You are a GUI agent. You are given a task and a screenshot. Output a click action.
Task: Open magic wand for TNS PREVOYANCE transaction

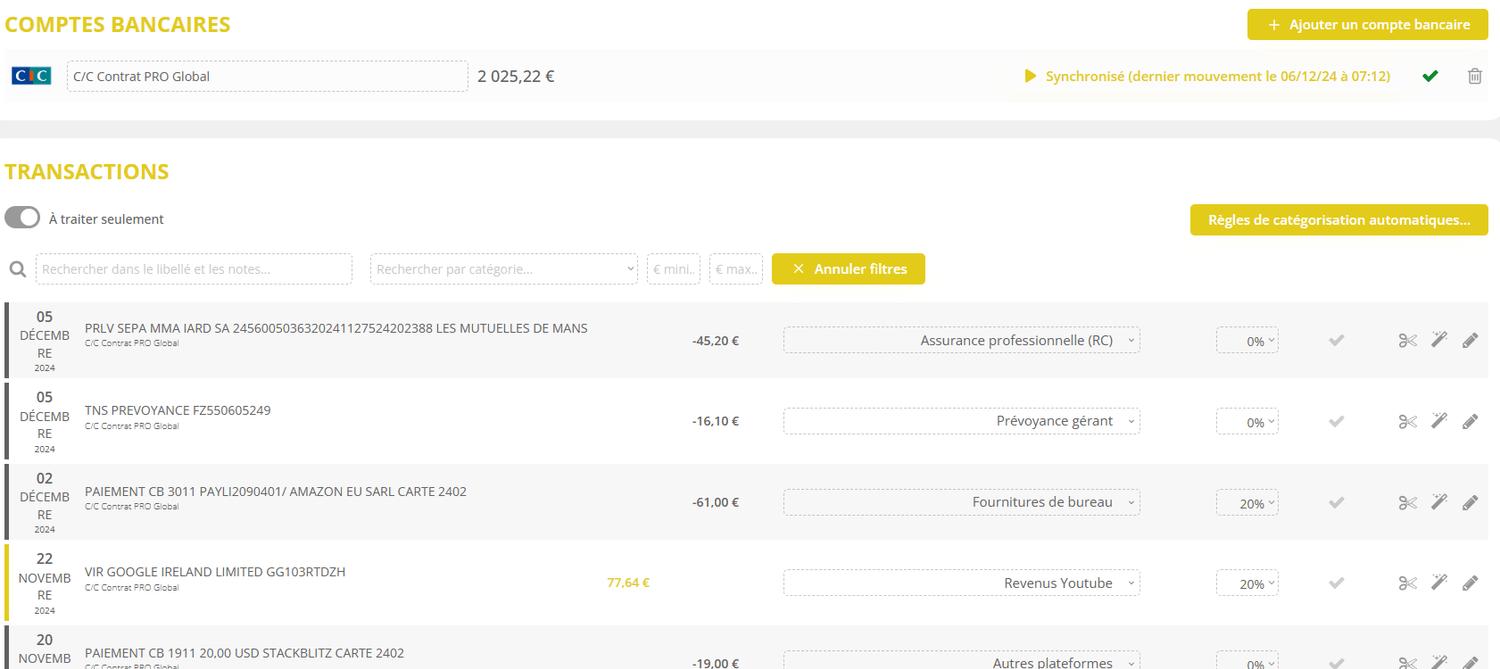(1439, 421)
